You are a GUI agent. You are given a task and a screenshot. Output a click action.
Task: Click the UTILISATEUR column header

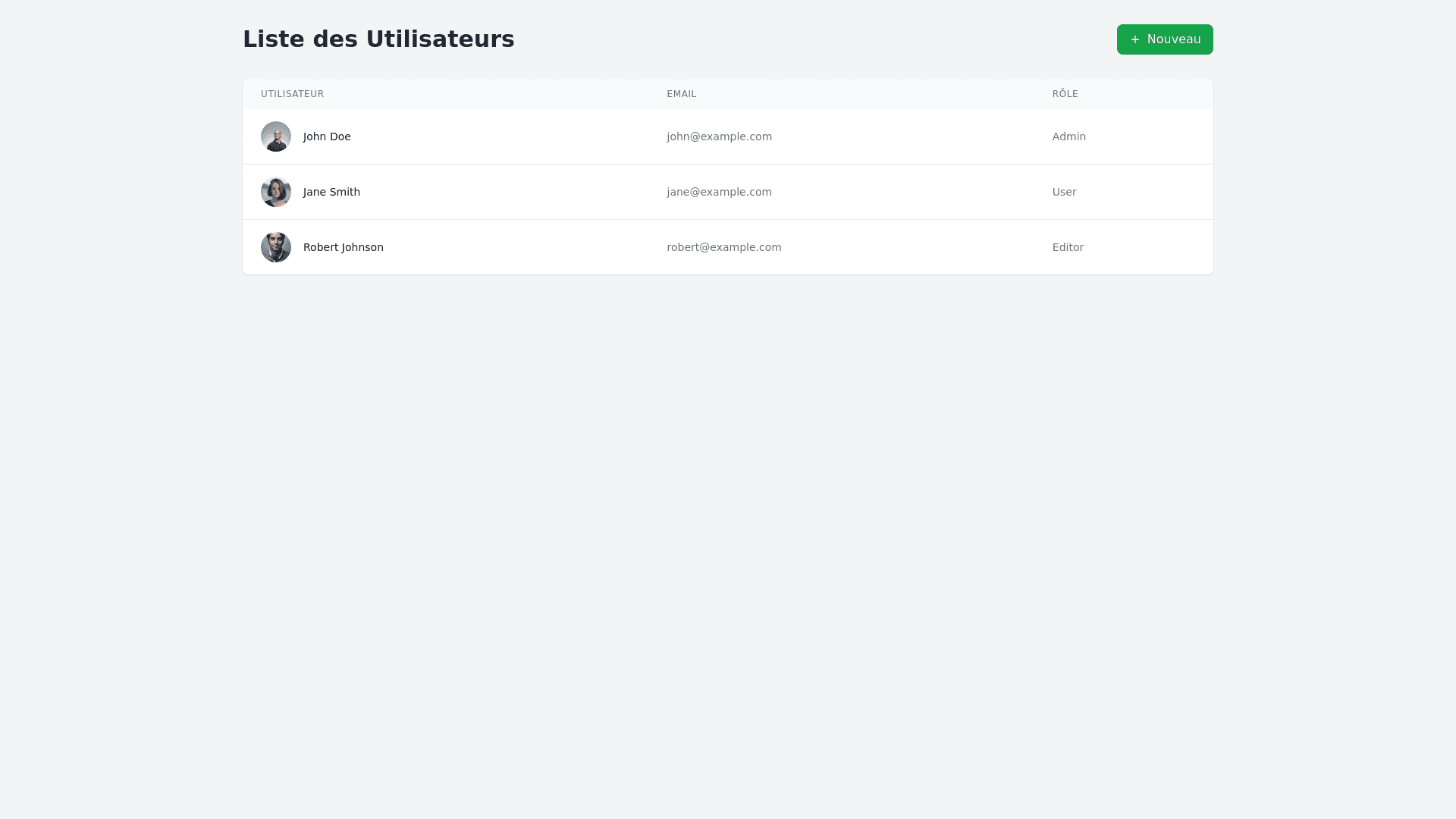click(292, 94)
